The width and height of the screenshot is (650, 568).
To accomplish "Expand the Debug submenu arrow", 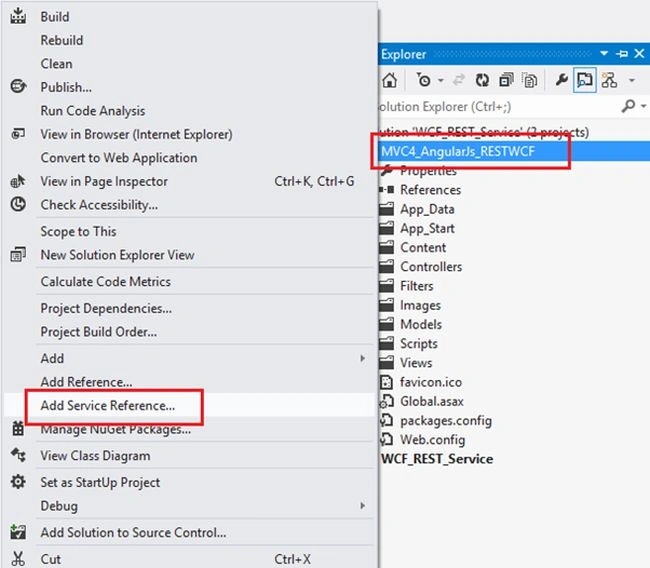I will pyautogui.click(x=363, y=505).
